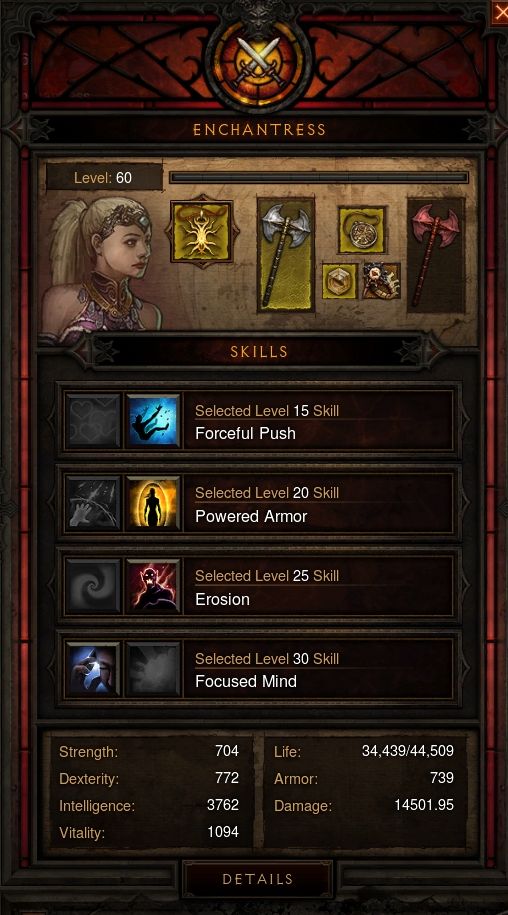The width and height of the screenshot is (508, 915).
Task: Toggle the greyed-out swirl skill option
Action: [x=93, y=586]
